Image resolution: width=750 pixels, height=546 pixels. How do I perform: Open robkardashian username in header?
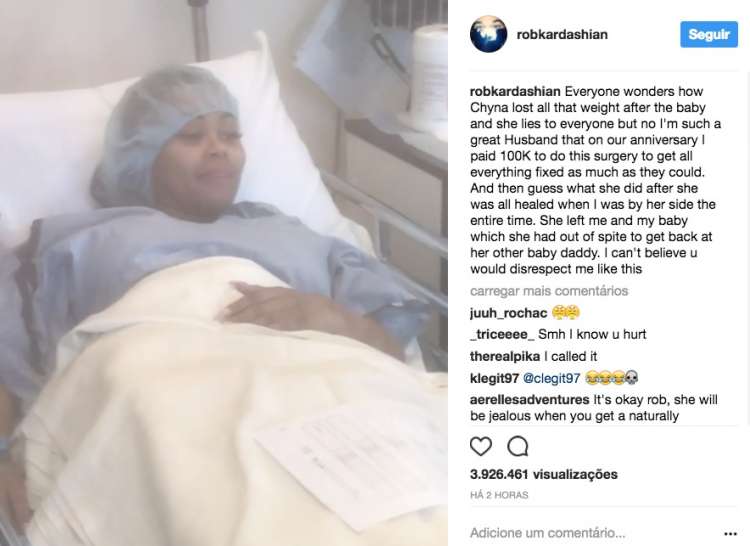point(562,34)
